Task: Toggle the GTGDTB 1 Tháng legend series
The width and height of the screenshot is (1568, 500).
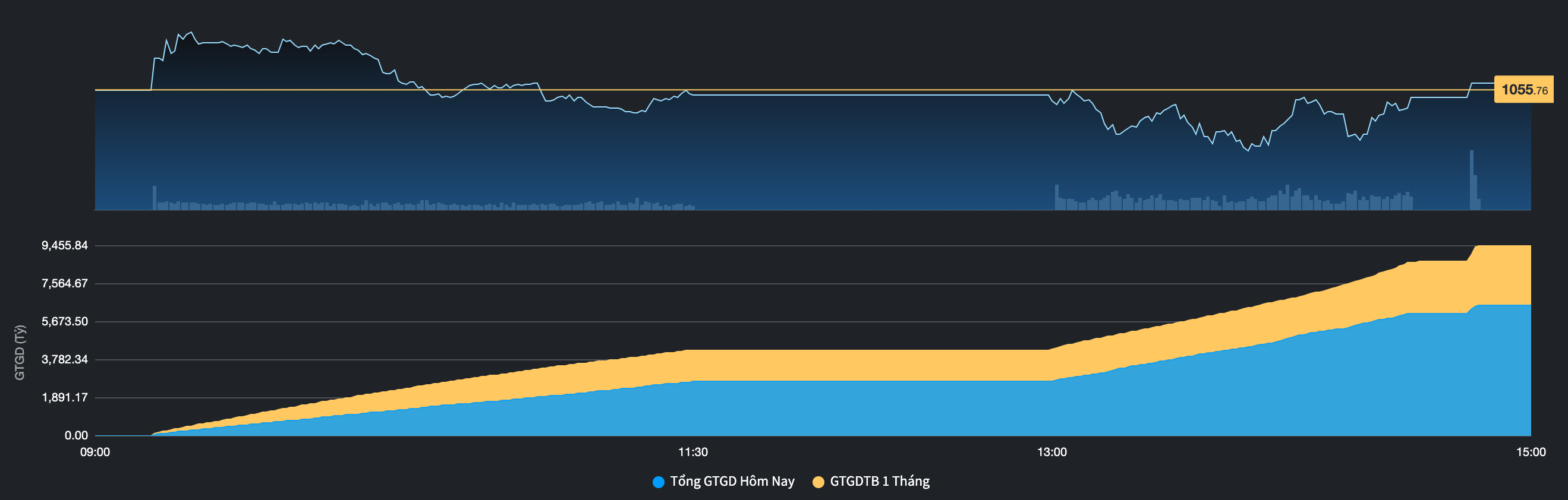Action: click(871, 482)
